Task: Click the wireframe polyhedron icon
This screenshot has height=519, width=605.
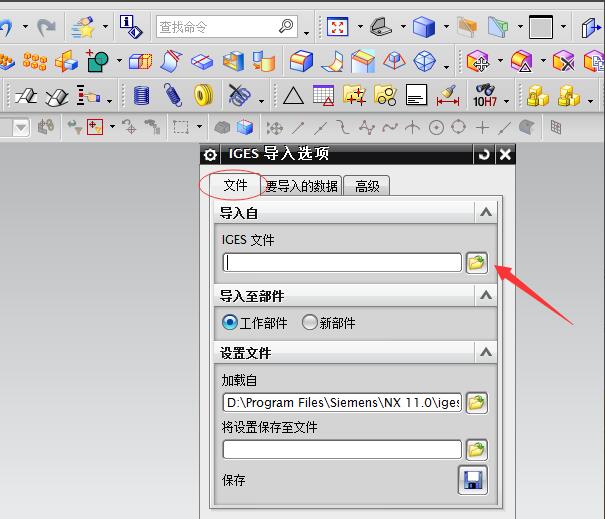Action: click(424, 61)
